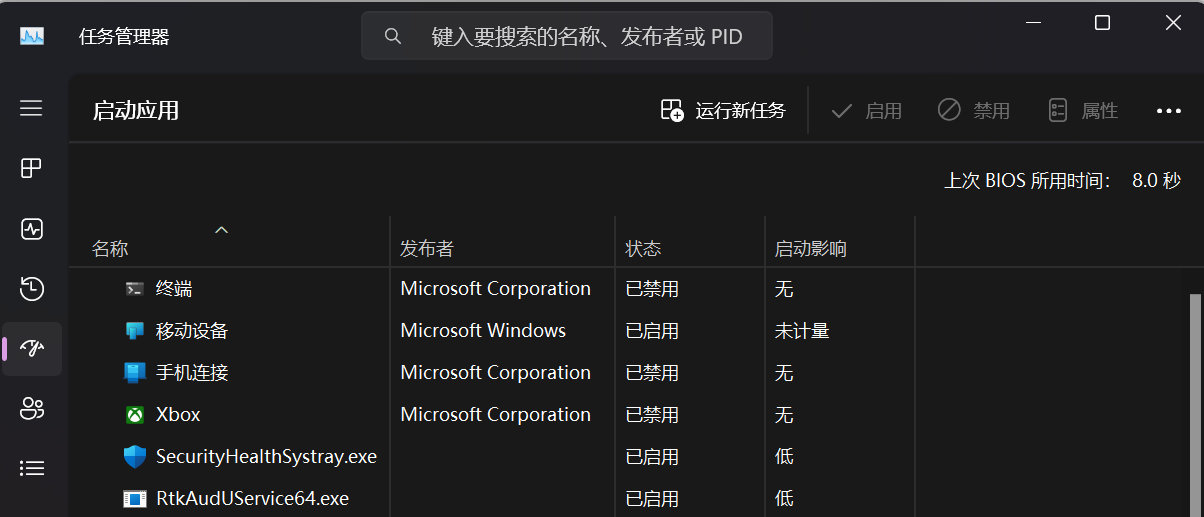Select the Startup apps sidebar icon
The height and width of the screenshot is (517, 1204).
pyautogui.click(x=31, y=349)
